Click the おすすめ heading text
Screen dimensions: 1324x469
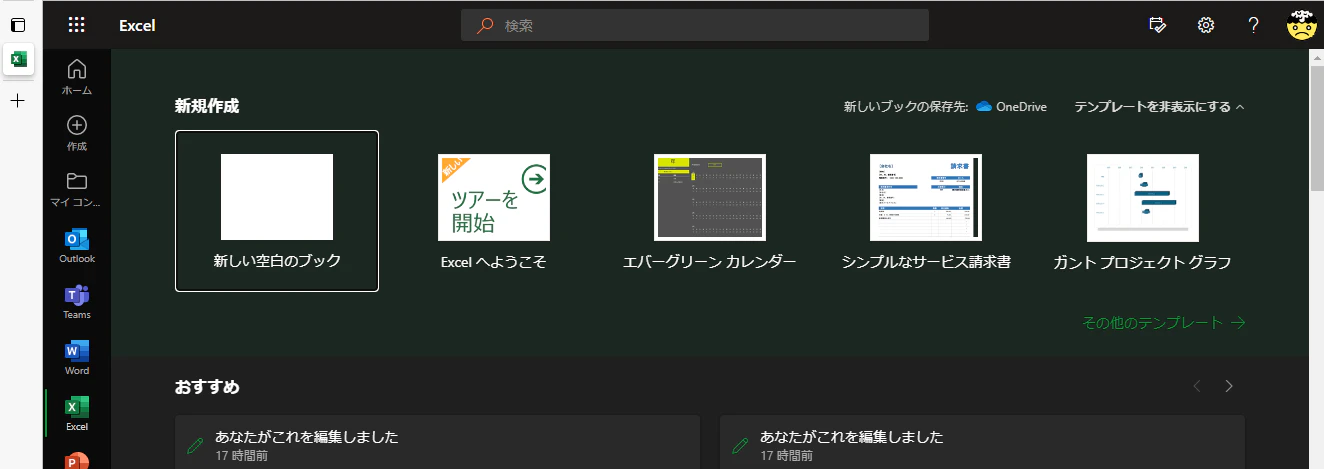click(x=207, y=386)
